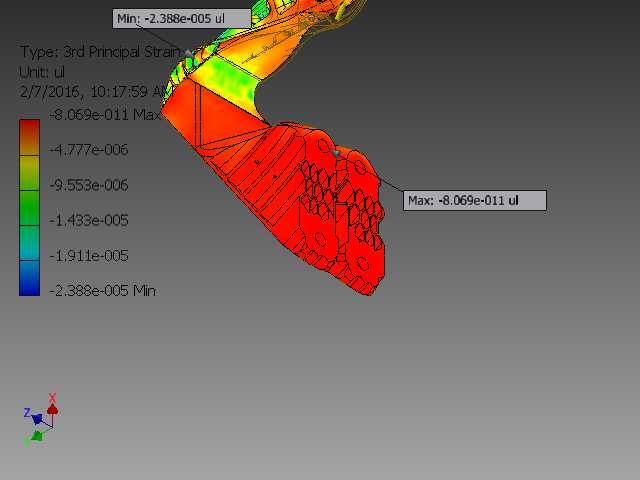Click the green Y axis arrow of the triad
The image size is (640, 480).
coord(37,436)
